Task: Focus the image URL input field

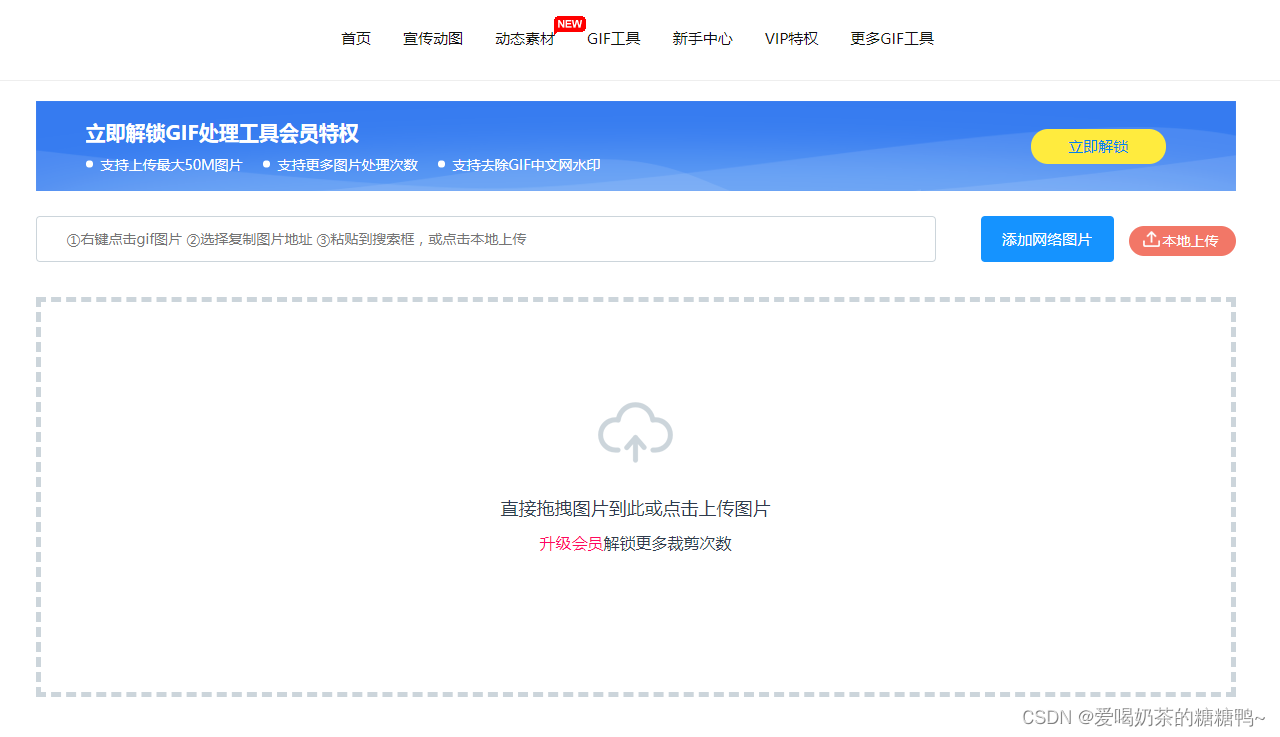Action: tap(486, 239)
